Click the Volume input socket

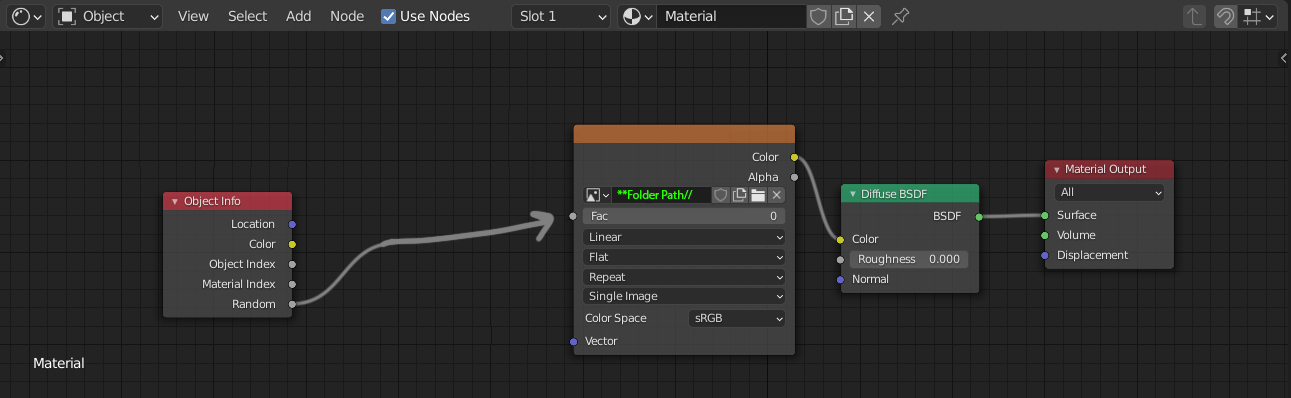click(1045, 235)
